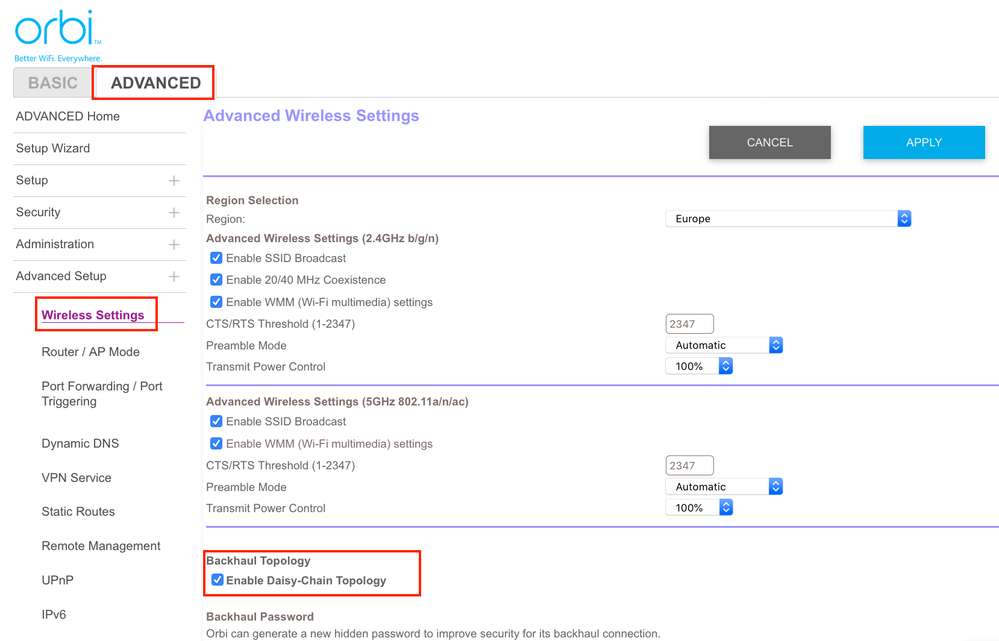The height and width of the screenshot is (641, 999).
Task: Select the ADVANCED tab
Action: tap(155, 83)
